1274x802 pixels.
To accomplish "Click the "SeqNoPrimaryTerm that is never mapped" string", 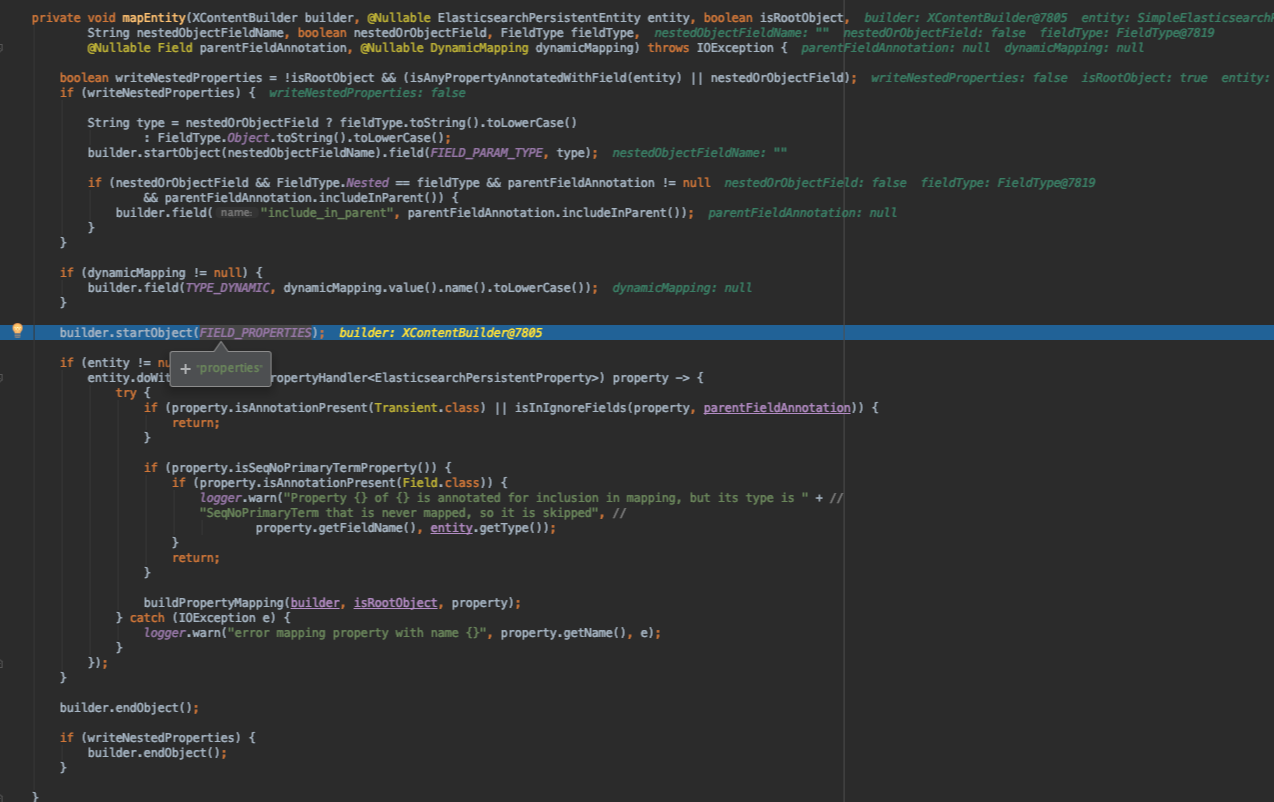I will coord(399,513).
